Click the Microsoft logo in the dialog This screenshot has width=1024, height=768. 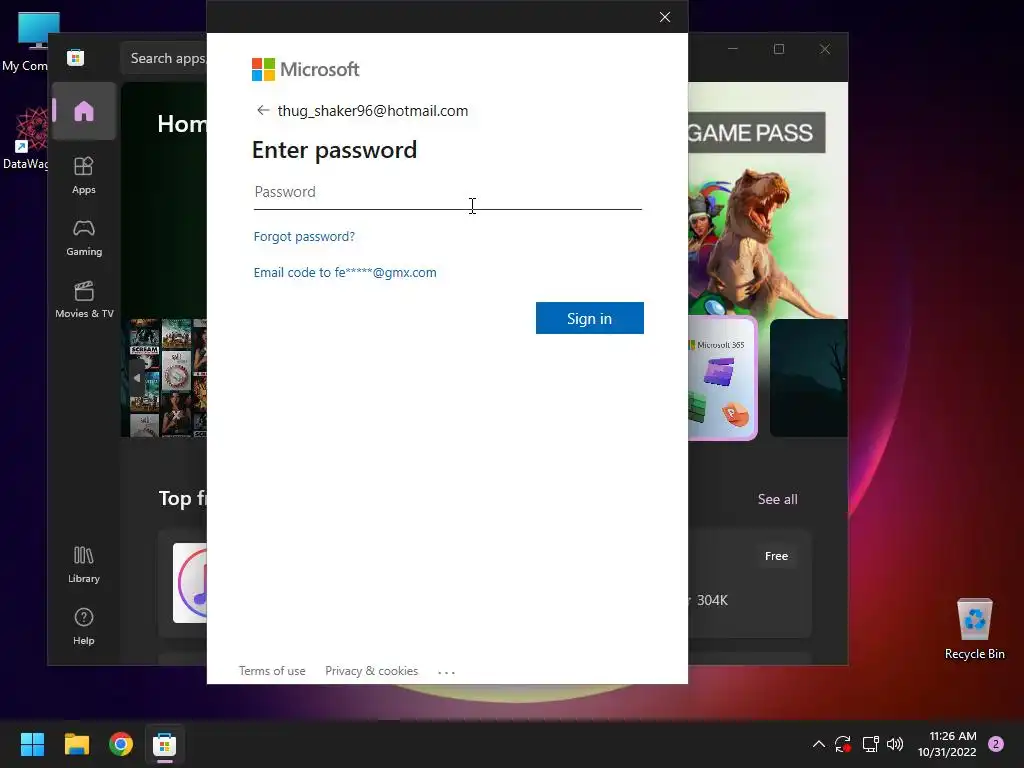306,69
